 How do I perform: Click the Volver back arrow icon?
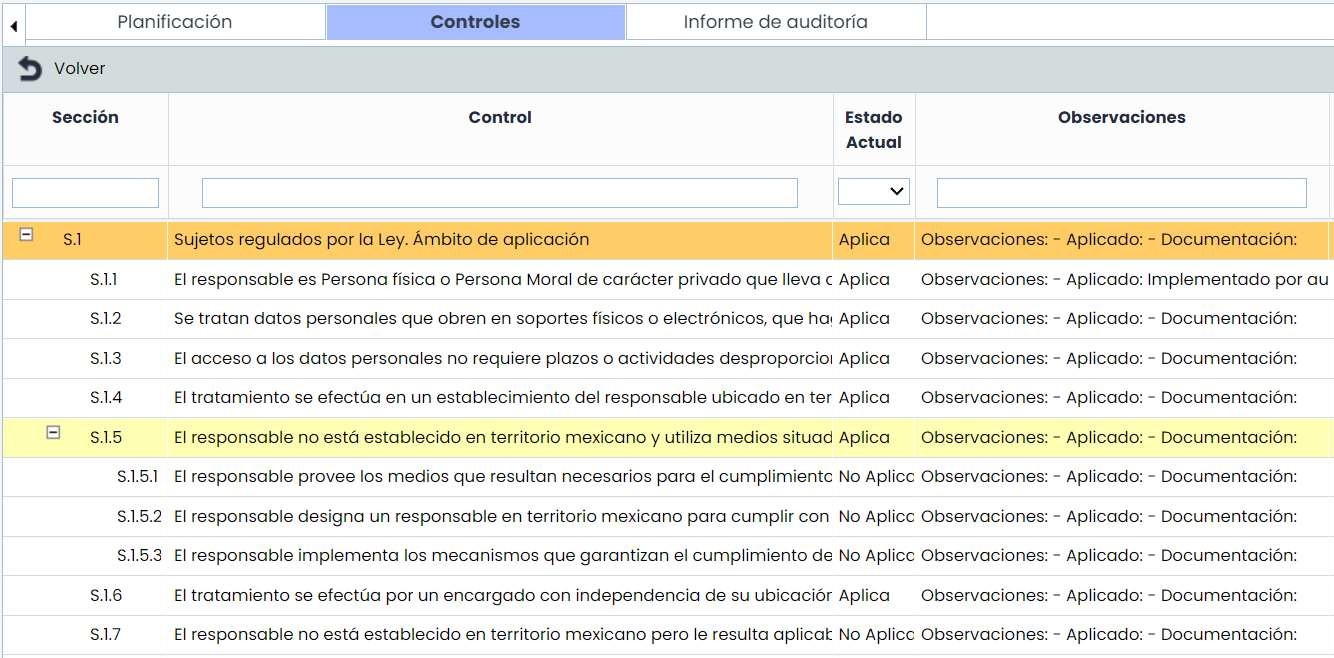click(30, 69)
